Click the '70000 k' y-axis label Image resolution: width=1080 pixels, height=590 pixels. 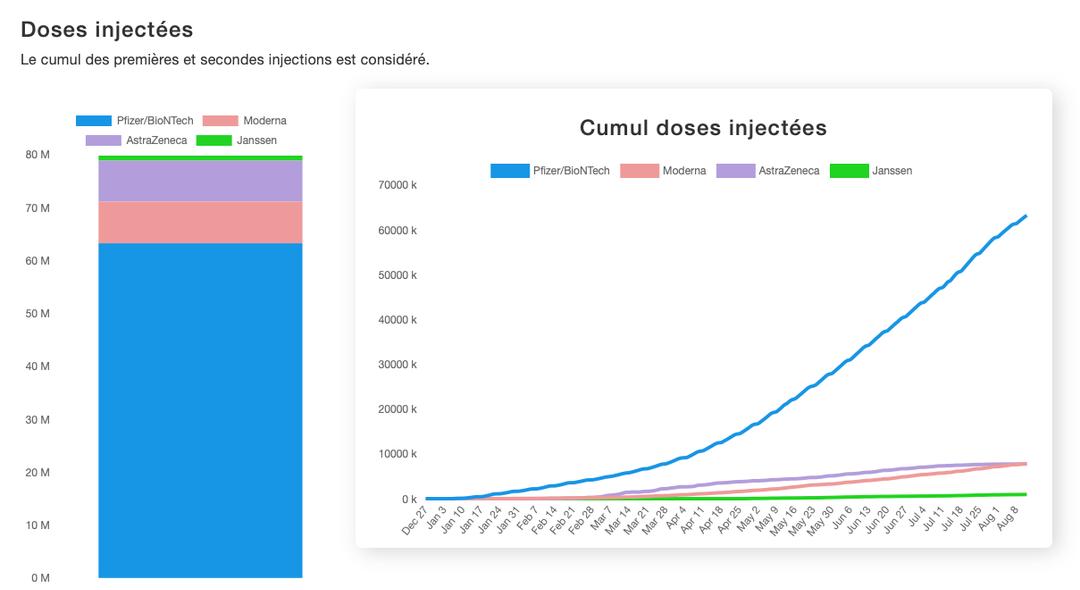tap(397, 185)
